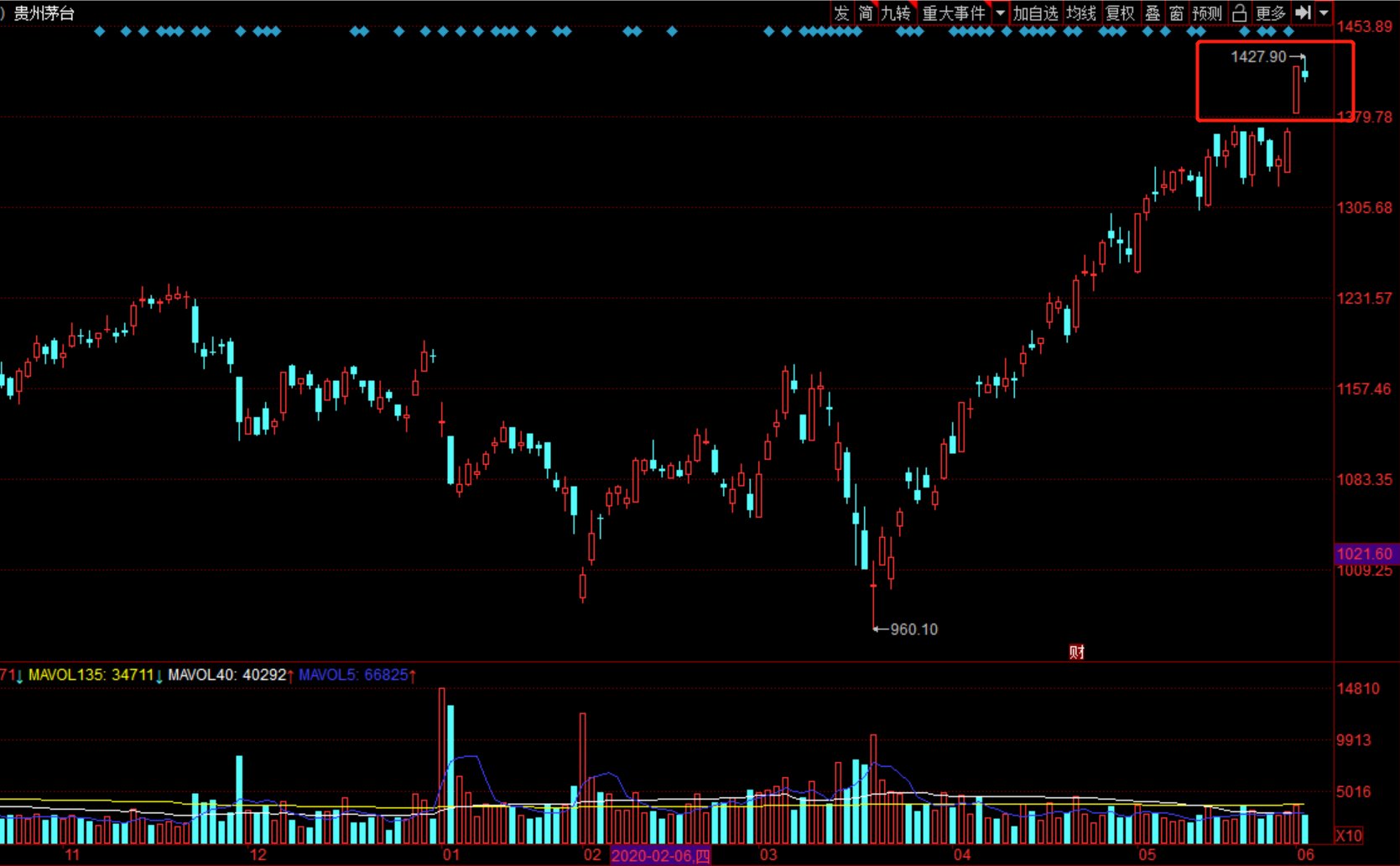Expand the 重大事件 dropdown arrow

1000,13
